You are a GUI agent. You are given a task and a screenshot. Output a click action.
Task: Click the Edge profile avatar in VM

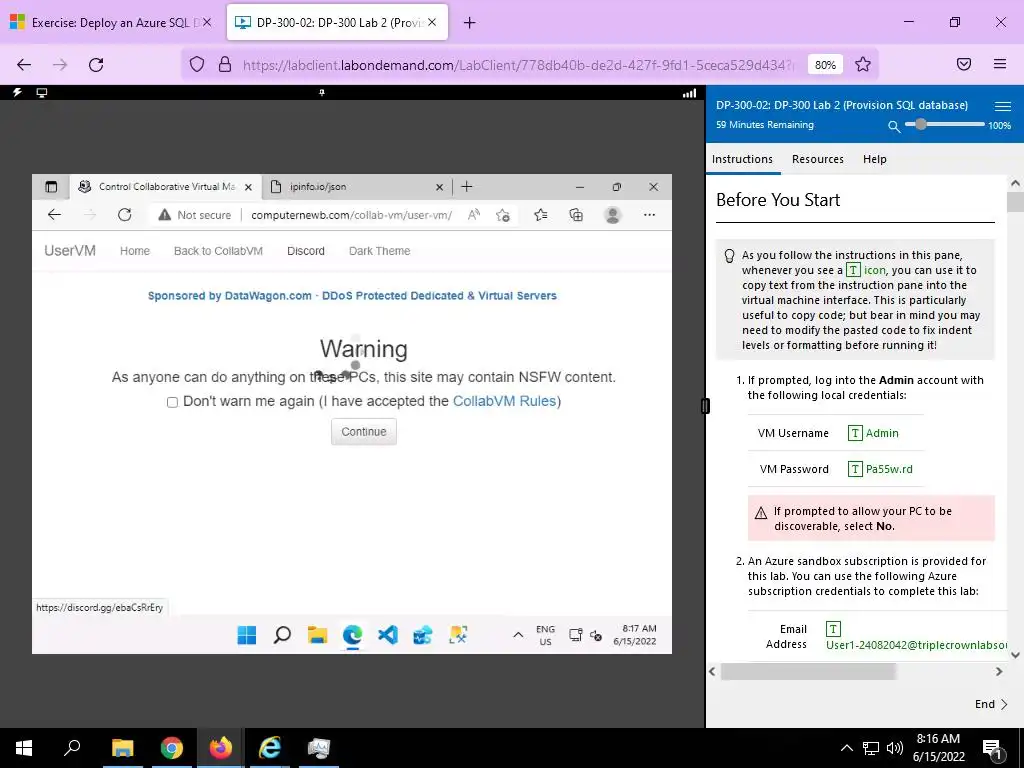click(613, 215)
